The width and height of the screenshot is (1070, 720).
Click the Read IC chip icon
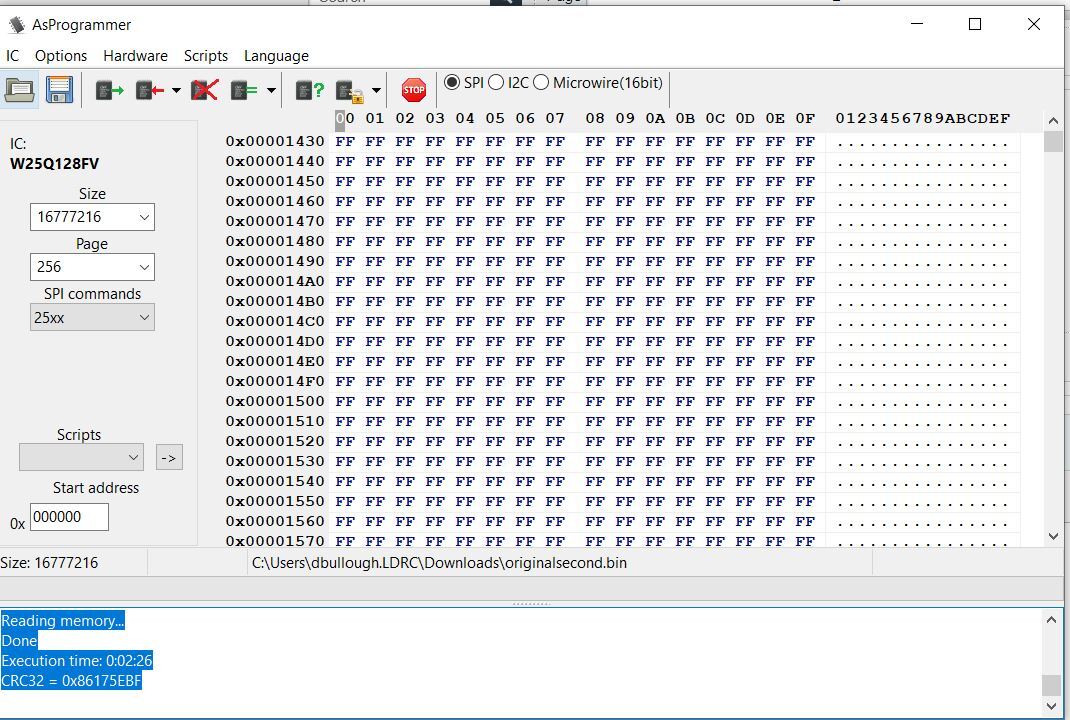click(x=109, y=90)
